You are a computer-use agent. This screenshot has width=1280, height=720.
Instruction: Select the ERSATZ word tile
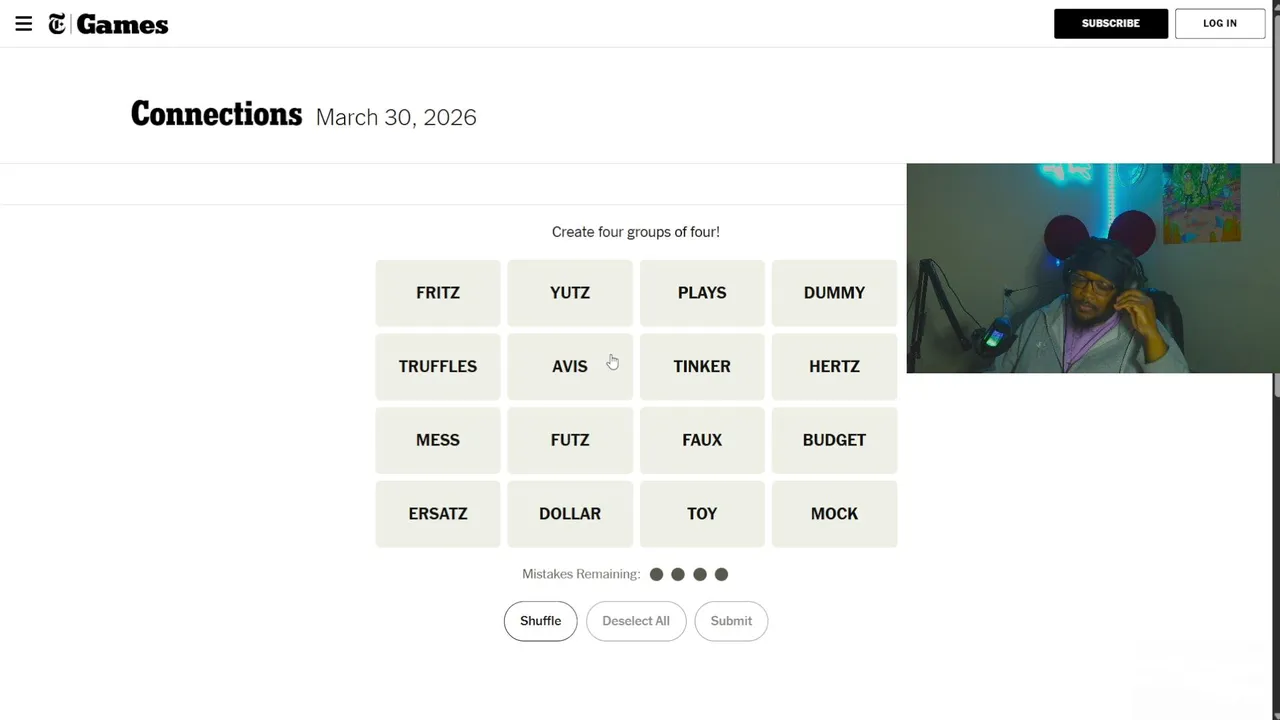pyautogui.click(x=438, y=514)
